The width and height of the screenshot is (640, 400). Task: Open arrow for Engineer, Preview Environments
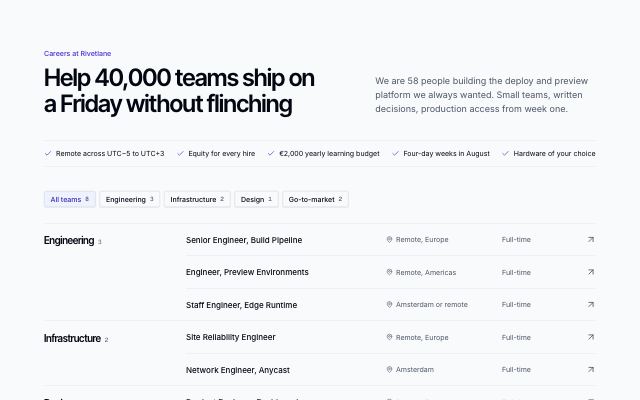pos(591,272)
